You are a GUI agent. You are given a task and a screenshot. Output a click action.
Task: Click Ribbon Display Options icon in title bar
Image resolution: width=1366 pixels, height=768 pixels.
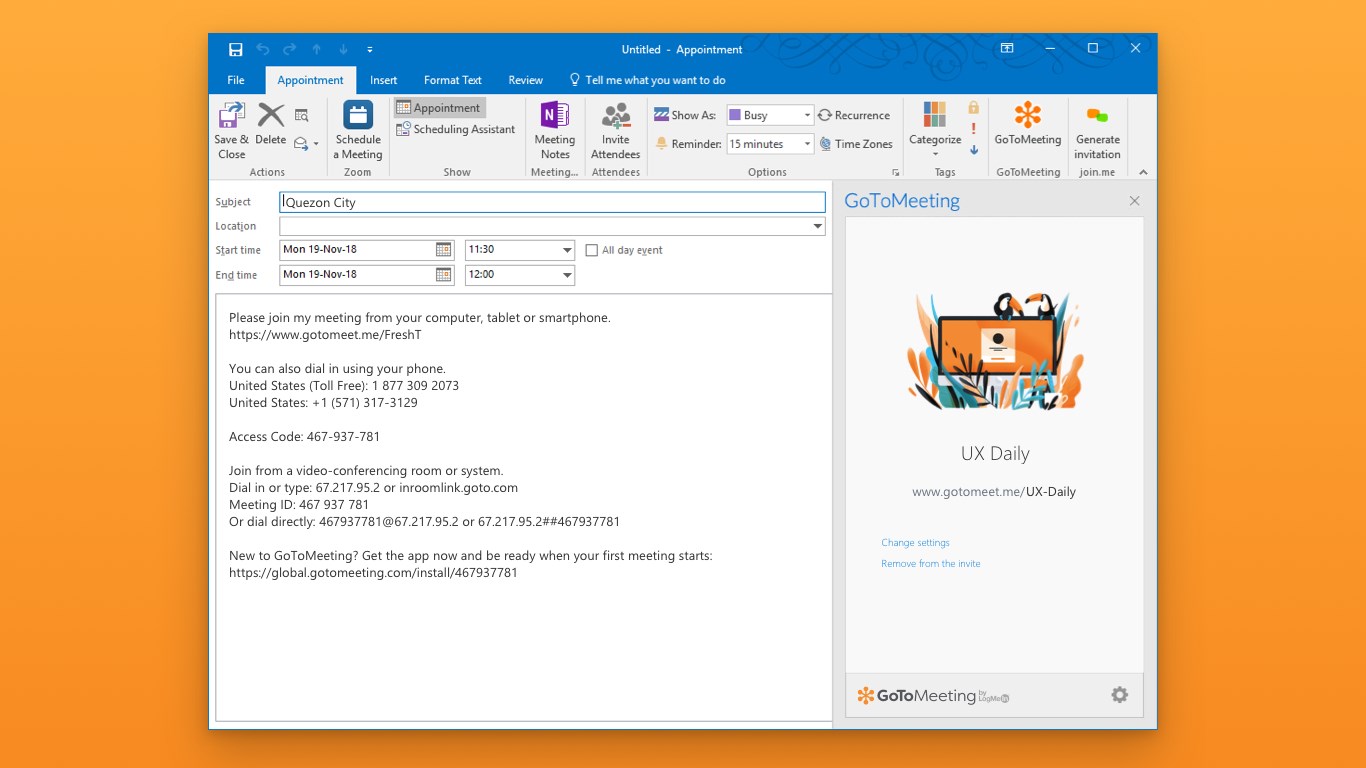coord(1007,48)
